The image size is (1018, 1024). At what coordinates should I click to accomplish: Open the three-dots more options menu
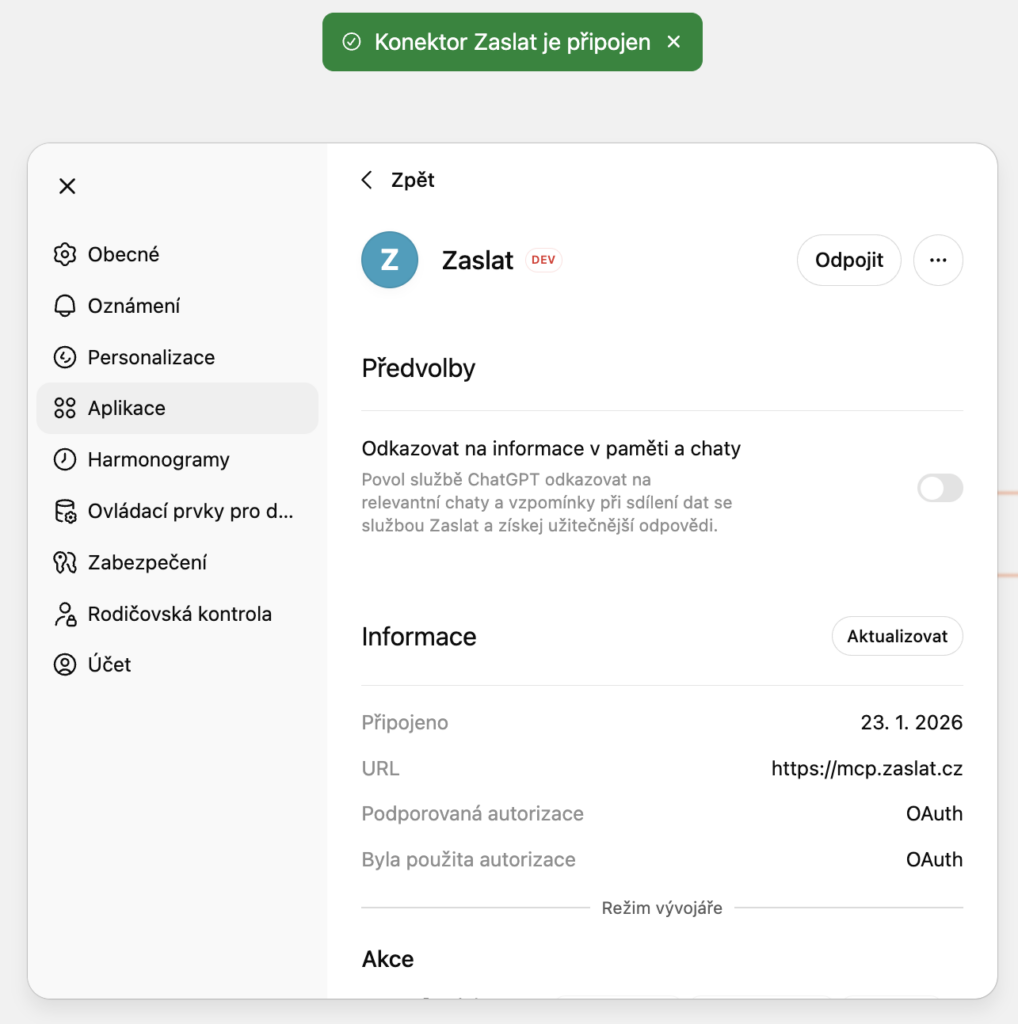[938, 260]
